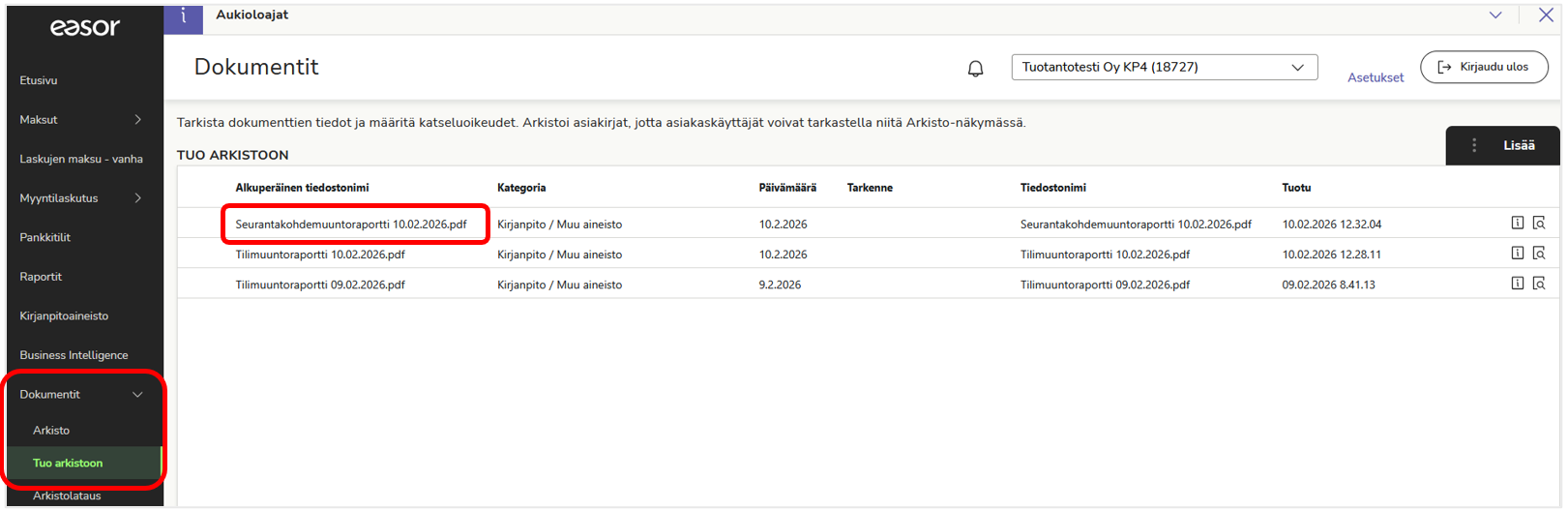The width and height of the screenshot is (1568, 510).
Task: Open Laskujen maksu - vanha
Action: point(81,159)
